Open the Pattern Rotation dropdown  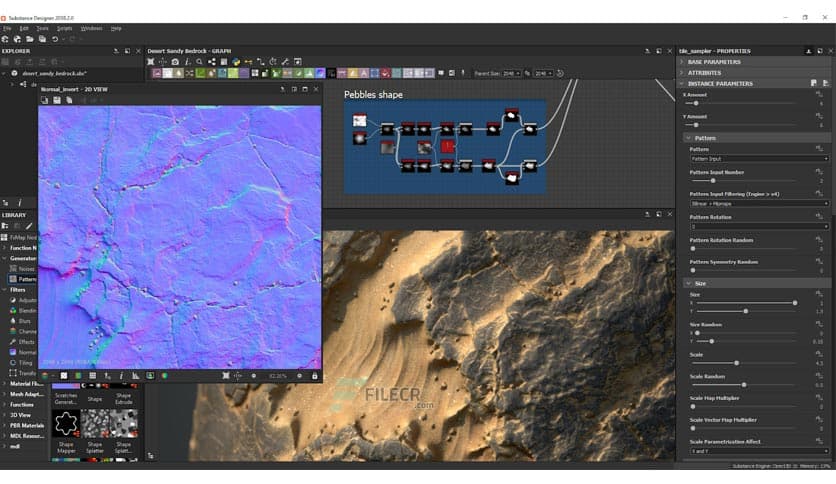pos(759,227)
